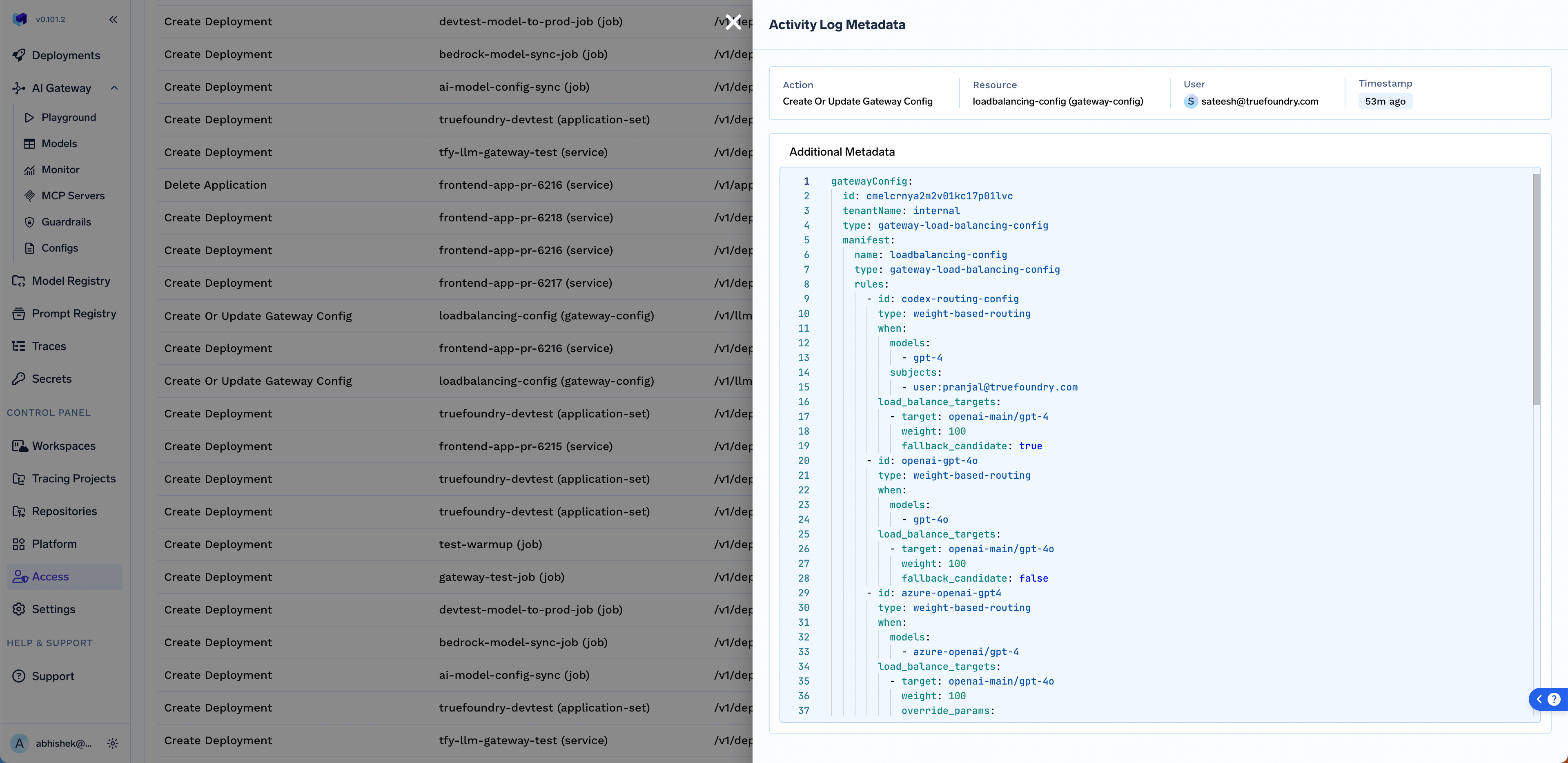Open the Traces icon
Viewport: 1568px width, 763px height.
pos(19,346)
